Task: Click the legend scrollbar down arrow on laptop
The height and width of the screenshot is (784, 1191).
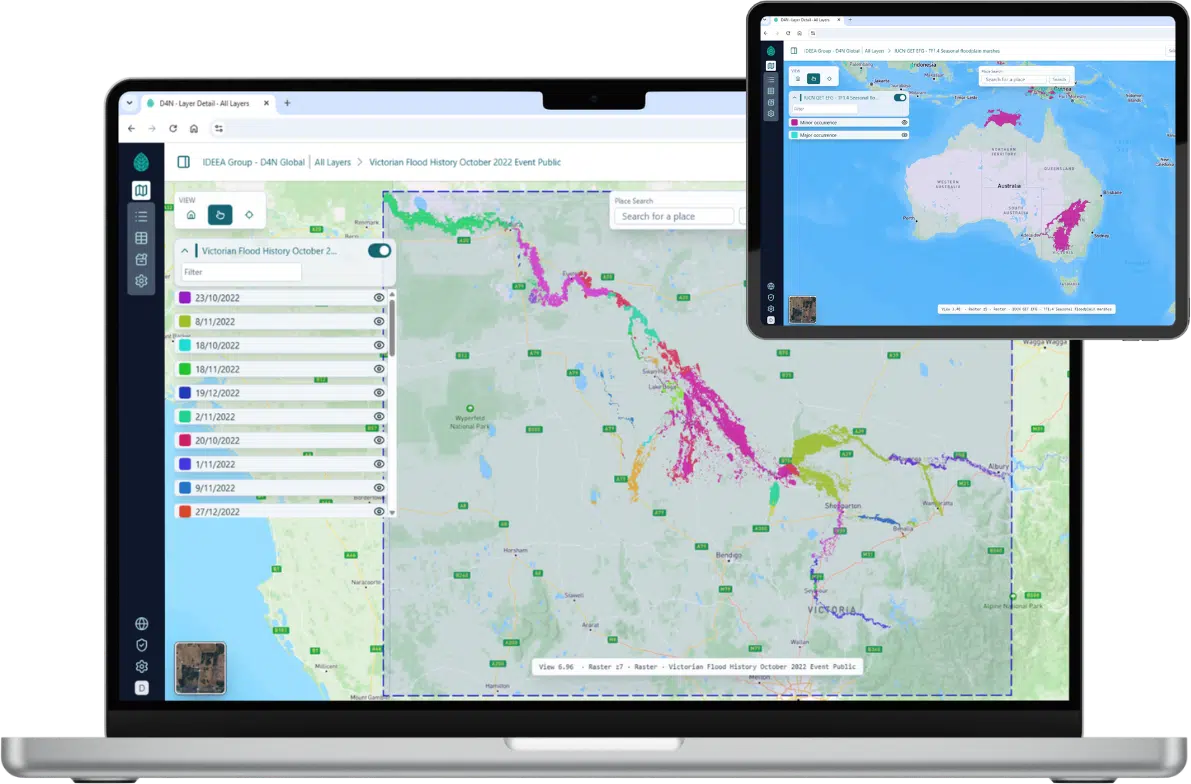Action: tap(392, 513)
